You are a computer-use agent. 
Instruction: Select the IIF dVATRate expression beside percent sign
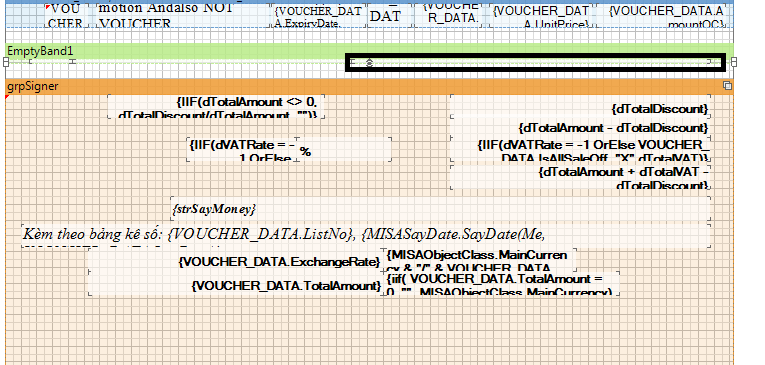(x=242, y=149)
